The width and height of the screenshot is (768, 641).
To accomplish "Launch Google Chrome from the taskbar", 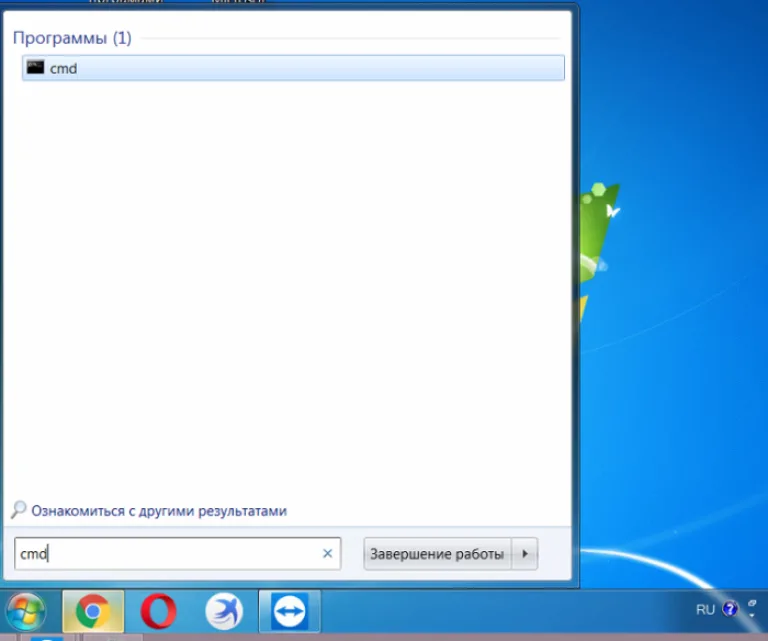I will pyautogui.click(x=93, y=611).
